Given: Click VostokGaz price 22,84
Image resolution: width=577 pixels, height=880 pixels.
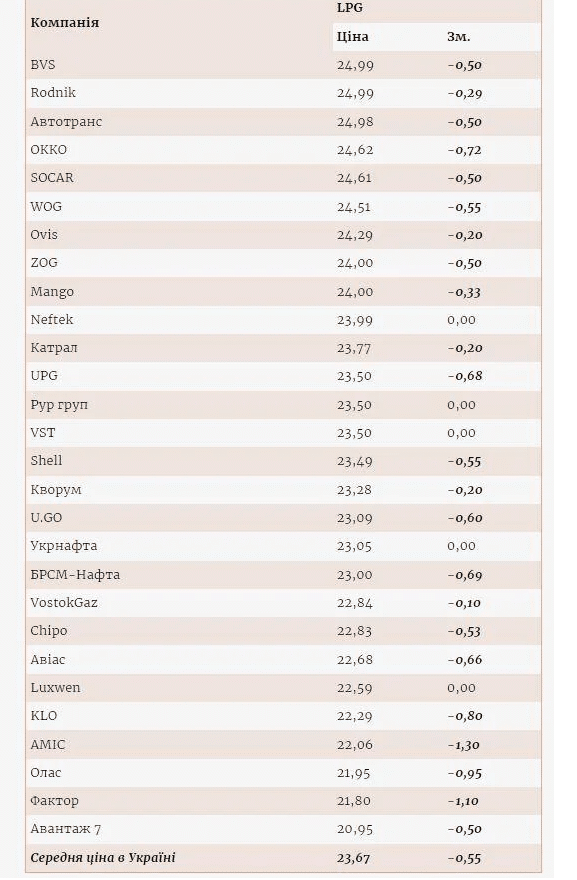Looking at the screenshot, I should 355,603.
